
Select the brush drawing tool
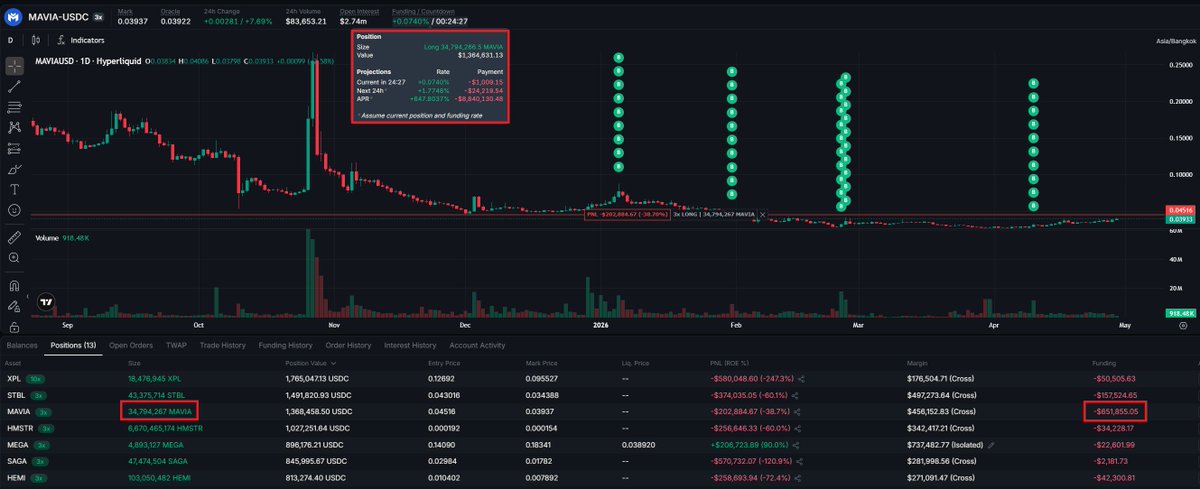coord(14,168)
